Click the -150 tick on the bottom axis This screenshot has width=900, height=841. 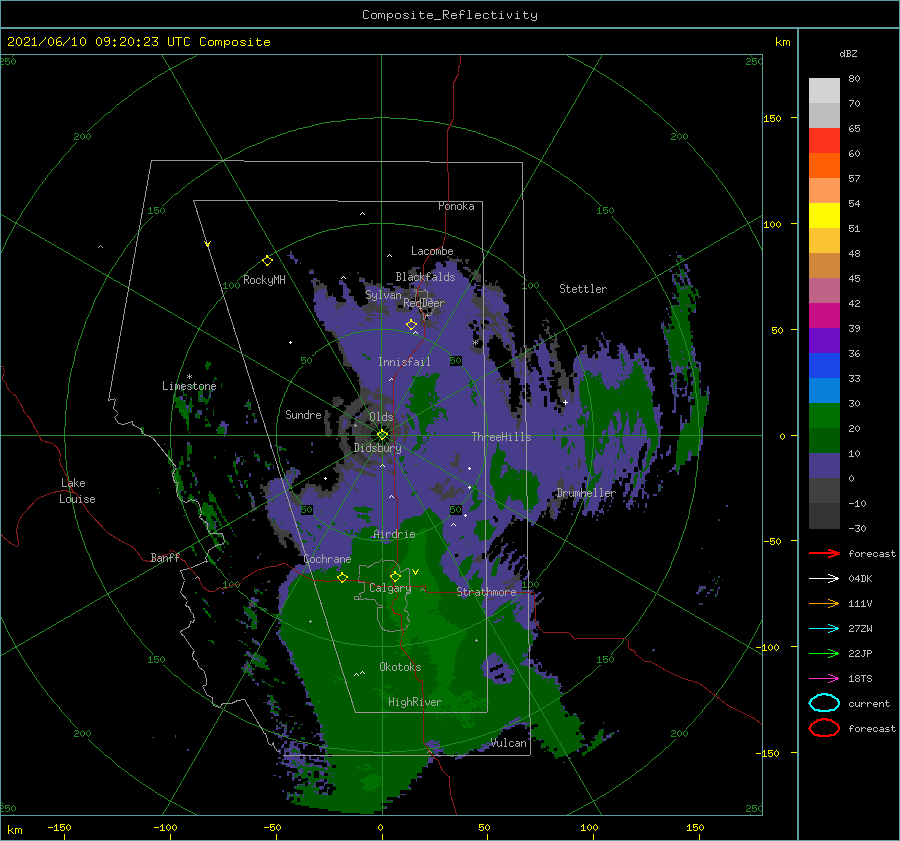pos(59,827)
